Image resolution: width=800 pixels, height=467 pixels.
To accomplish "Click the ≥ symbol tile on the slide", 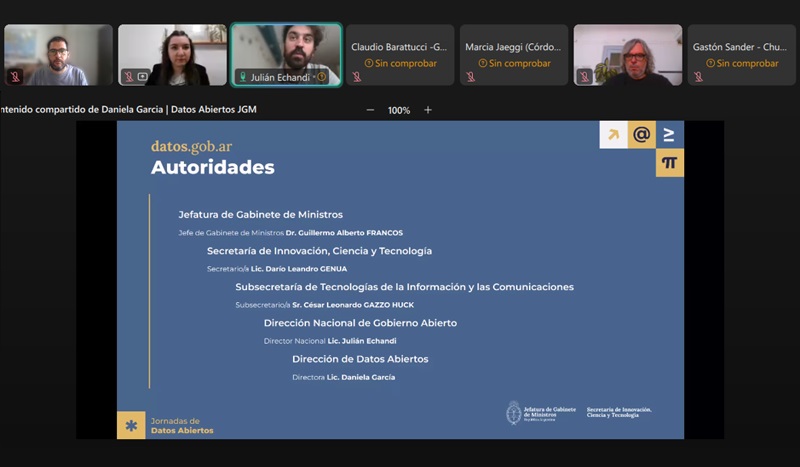I will [x=669, y=135].
